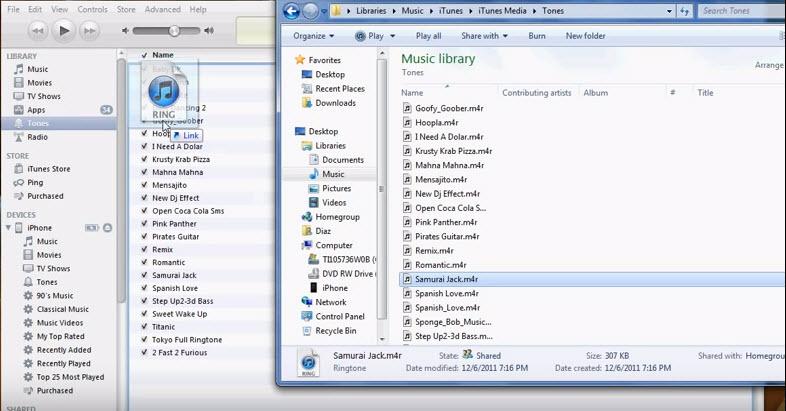Open the iTunes Controls menu
Image resolution: width=786 pixels, height=411 pixels.
92,9
